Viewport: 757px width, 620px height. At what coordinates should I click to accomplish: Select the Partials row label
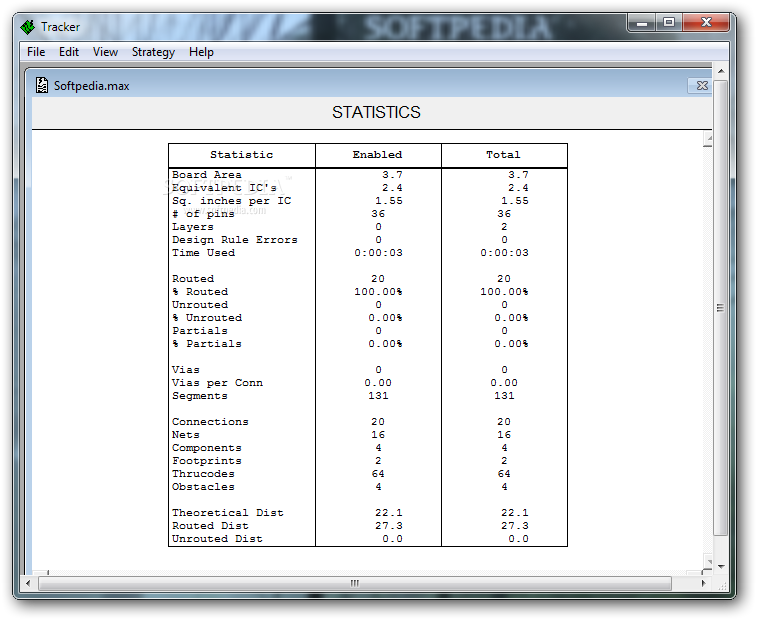[199, 331]
